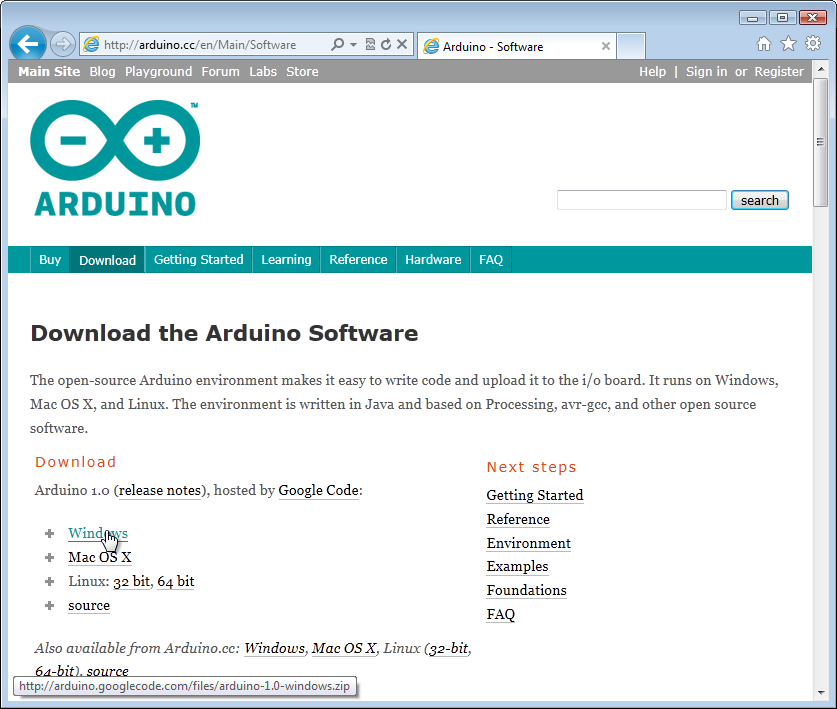Click the Compatibility View icon
This screenshot has width=837, height=709.
click(x=370, y=44)
